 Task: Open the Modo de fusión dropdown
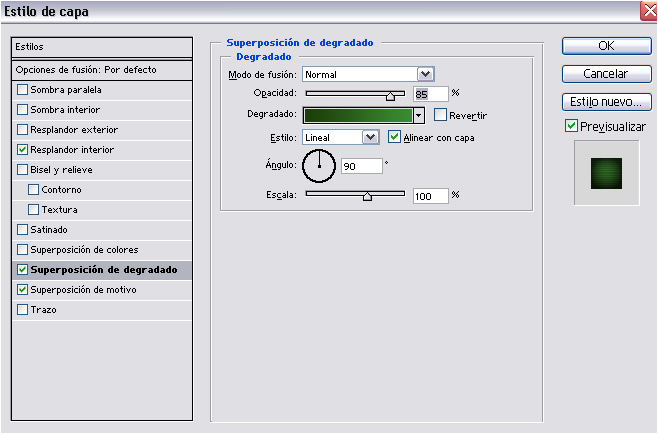[x=425, y=74]
